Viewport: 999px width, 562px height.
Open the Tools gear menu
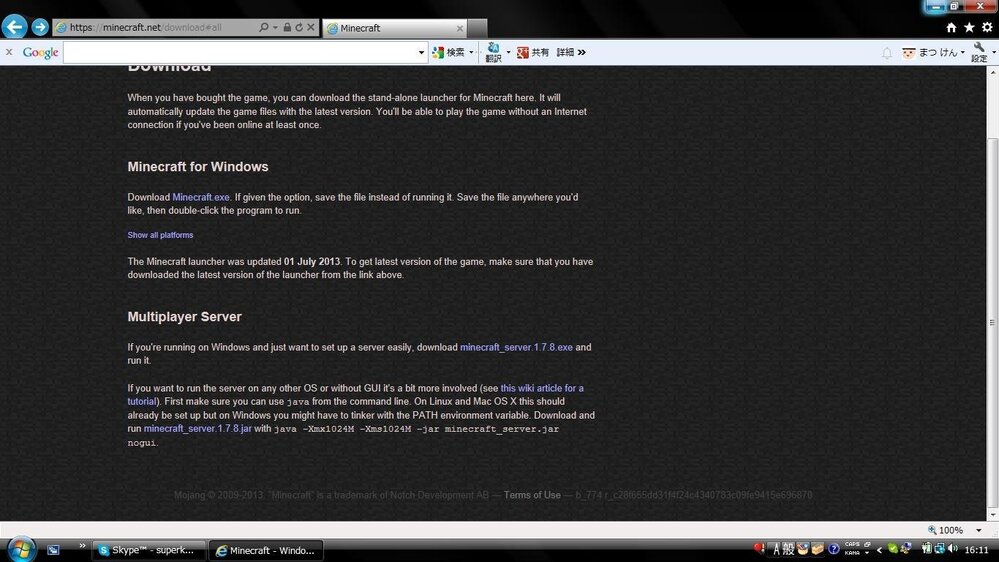point(987,27)
